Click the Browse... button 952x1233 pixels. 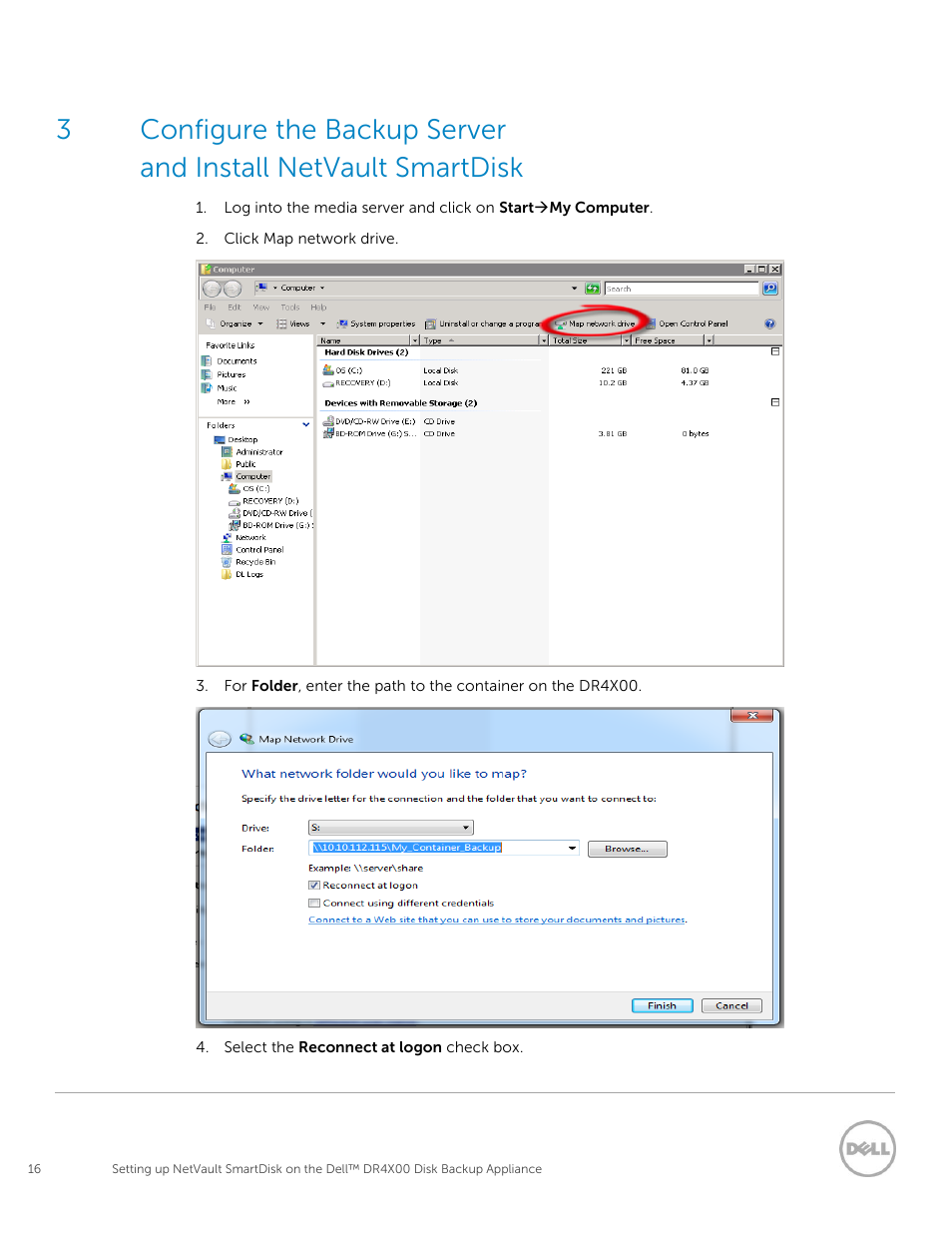[x=627, y=849]
